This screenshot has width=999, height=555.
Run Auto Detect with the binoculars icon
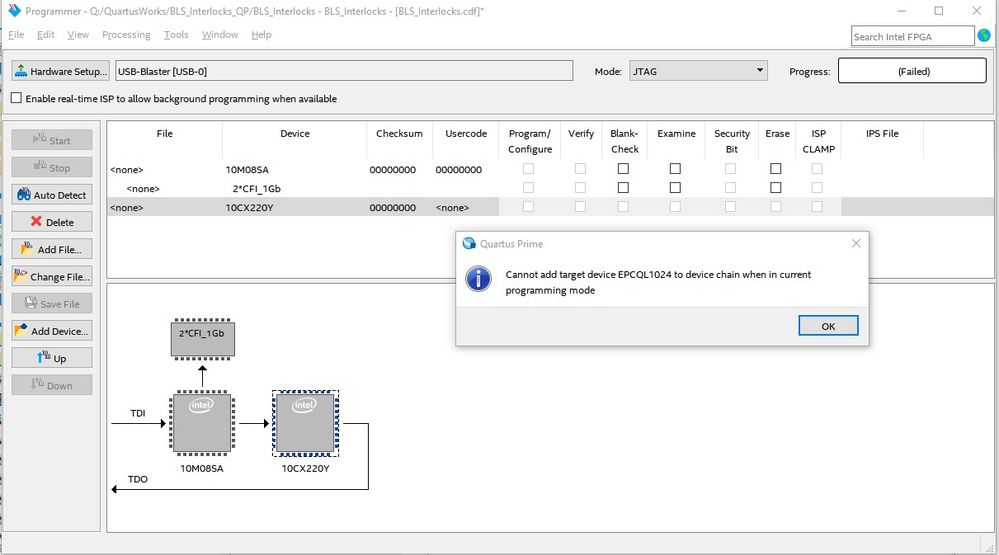pos(52,195)
